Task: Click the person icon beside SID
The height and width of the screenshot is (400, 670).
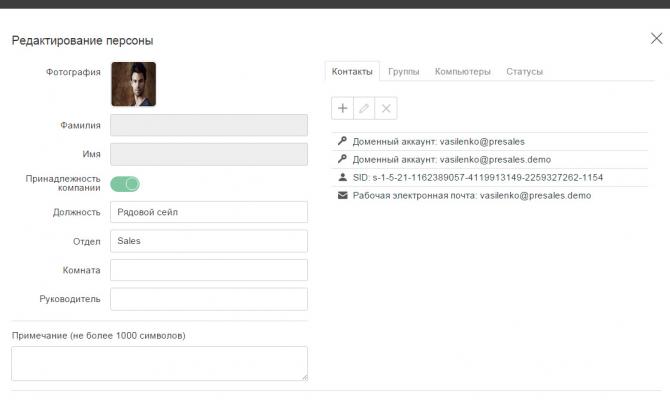Action: (x=342, y=177)
